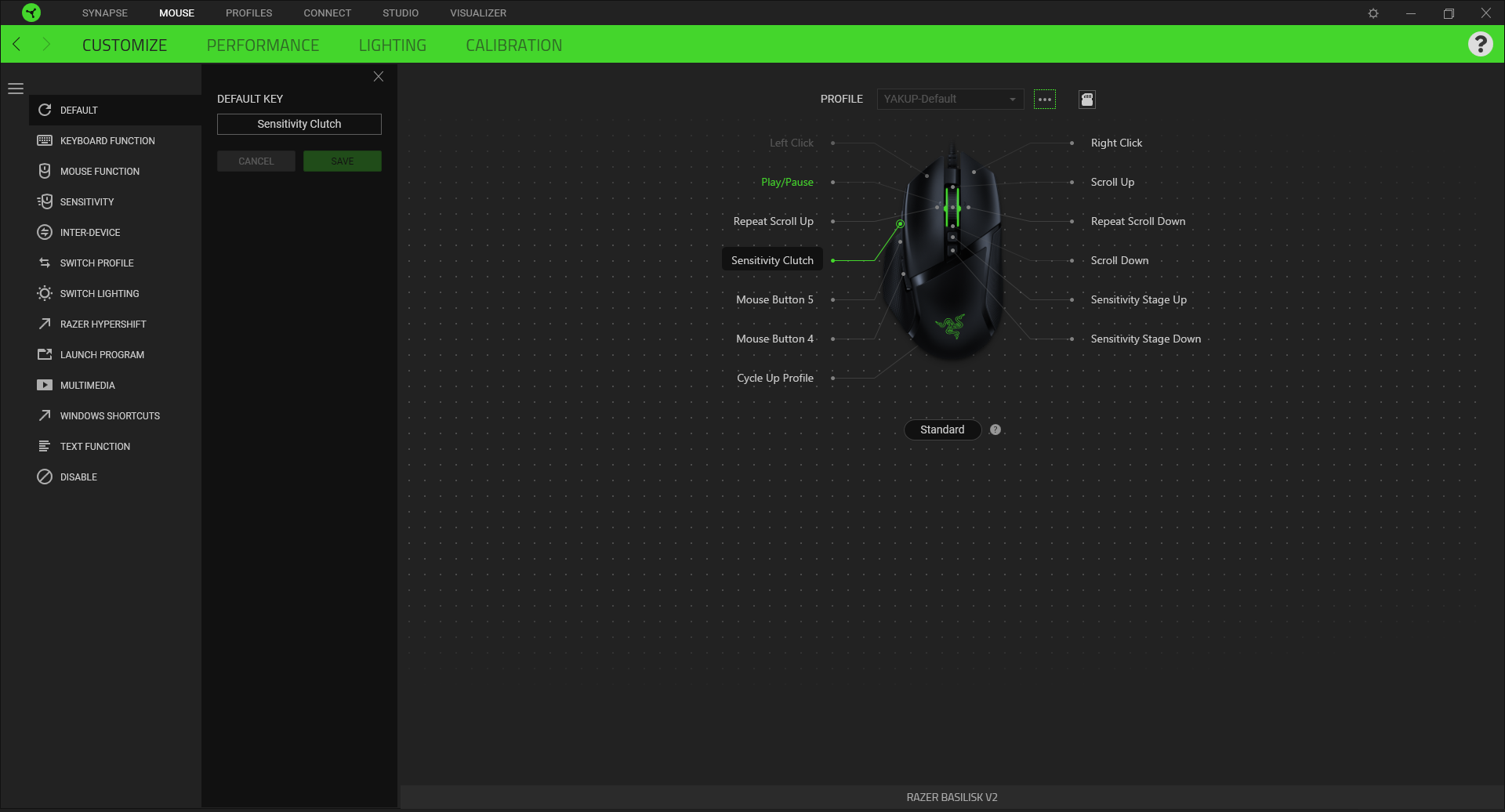Click the Razer Basilisk V2 device label
The width and height of the screenshot is (1505, 812).
pyautogui.click(x=952, y=797)
